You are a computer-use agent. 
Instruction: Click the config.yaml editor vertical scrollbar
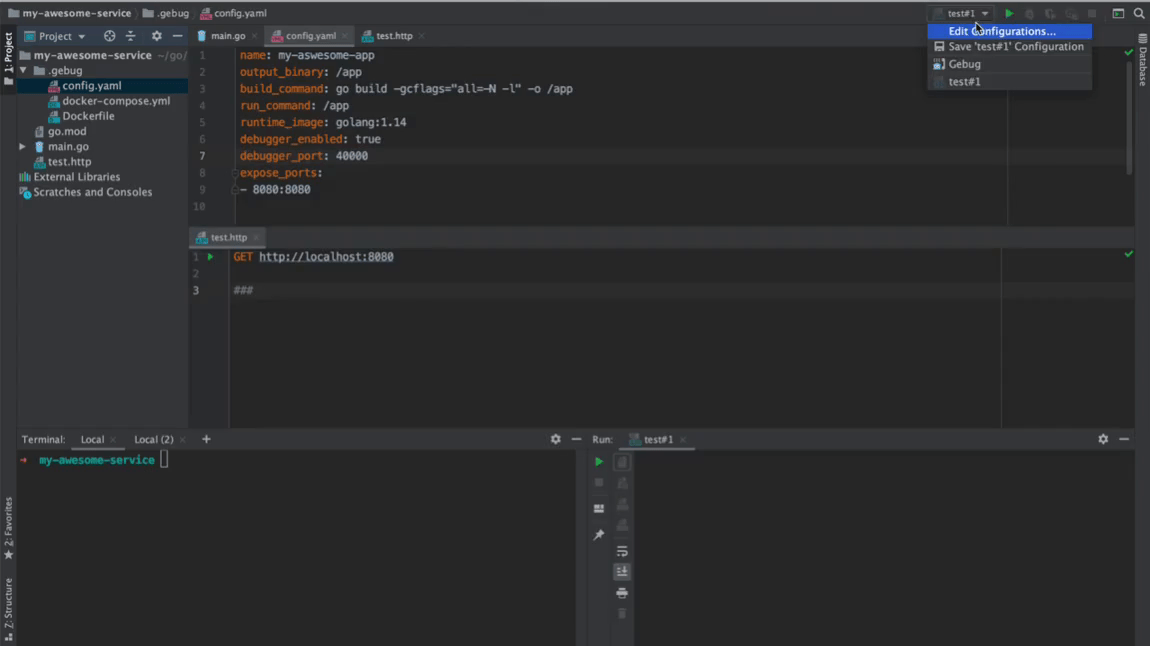pyautogui.click(x=1129, y=117)
